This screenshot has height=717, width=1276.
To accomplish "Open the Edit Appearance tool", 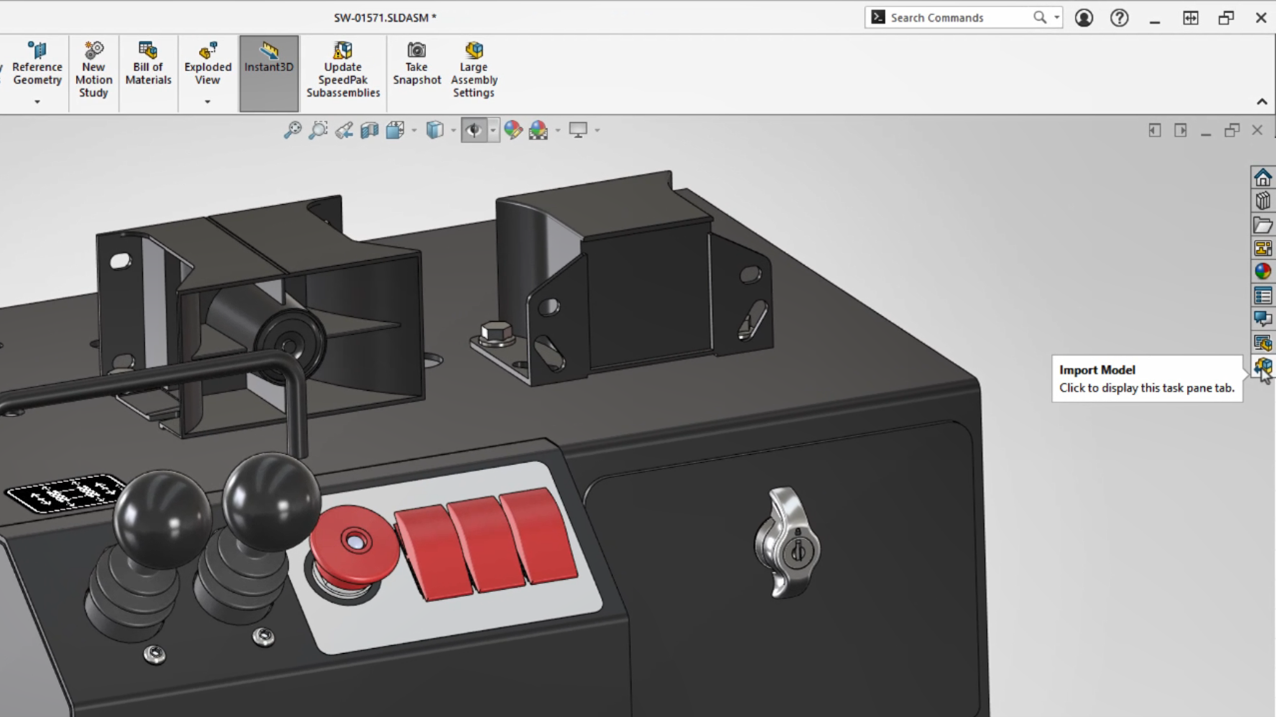I will click(x=513, y=129).
